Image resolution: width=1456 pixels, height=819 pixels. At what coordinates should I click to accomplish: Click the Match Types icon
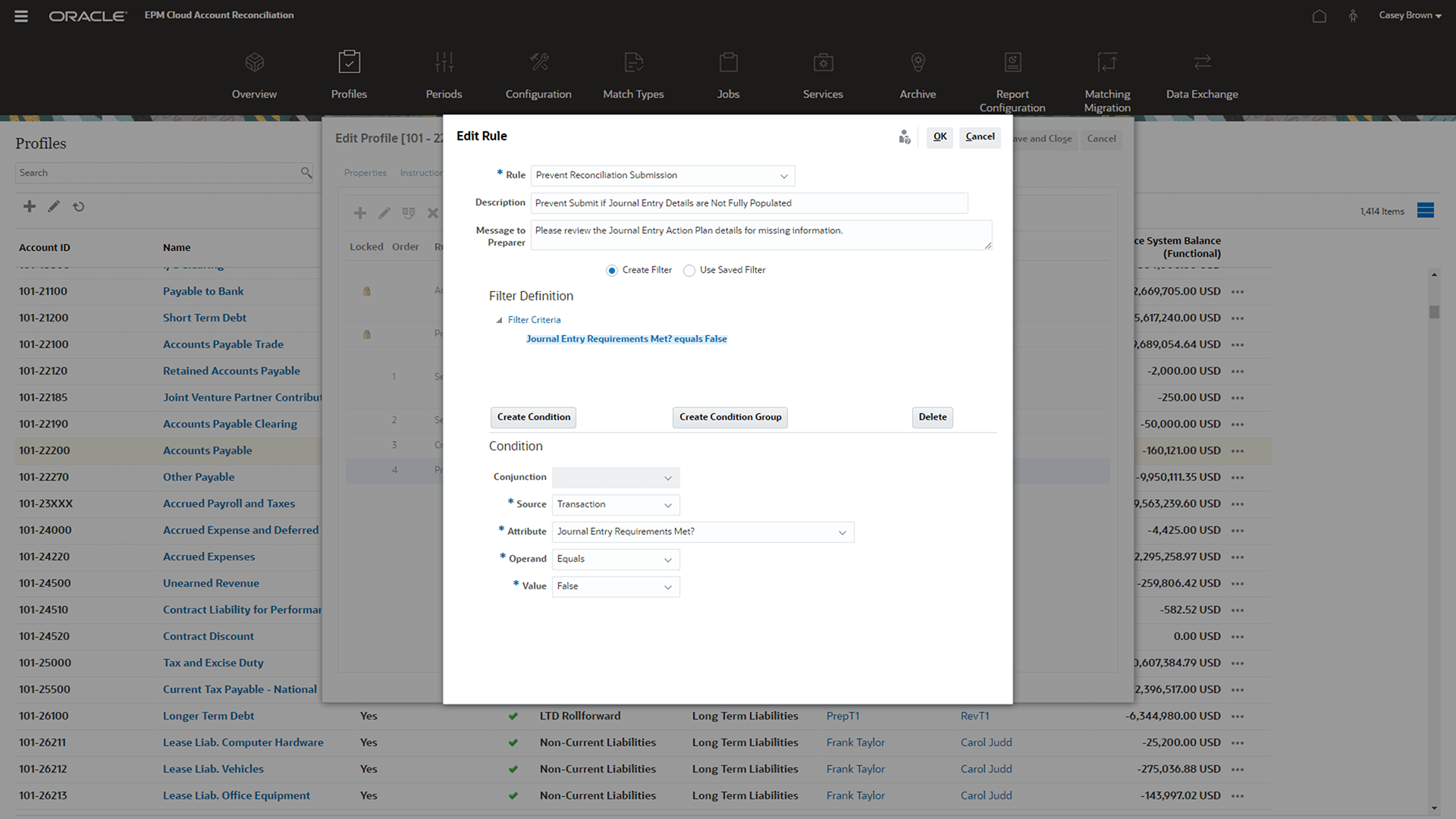tap(633, 62)
